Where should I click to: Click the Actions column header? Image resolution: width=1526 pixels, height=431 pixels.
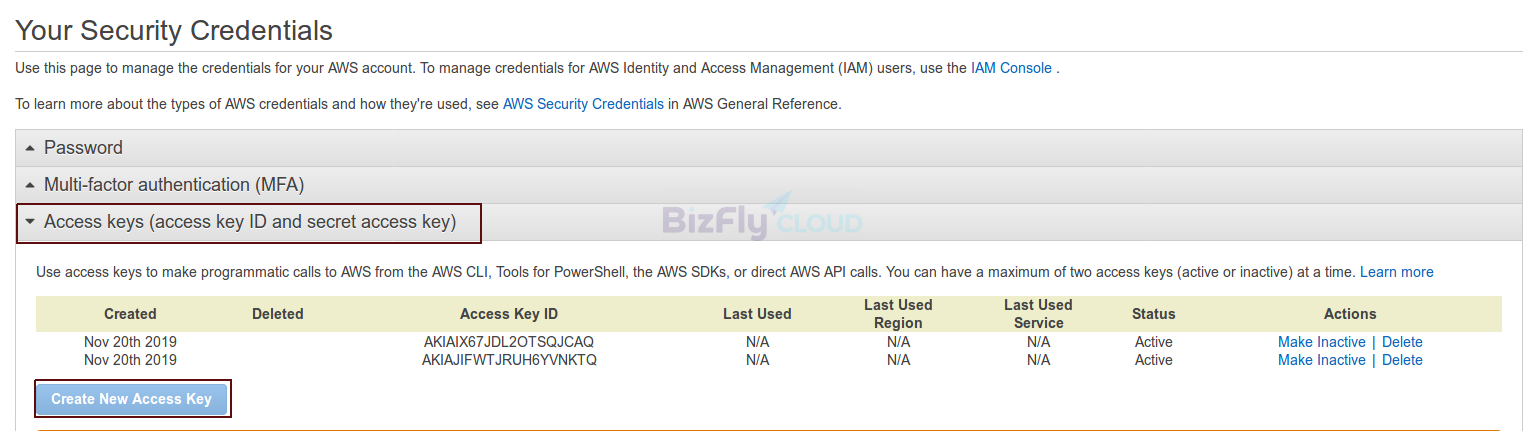[1350, 314]
